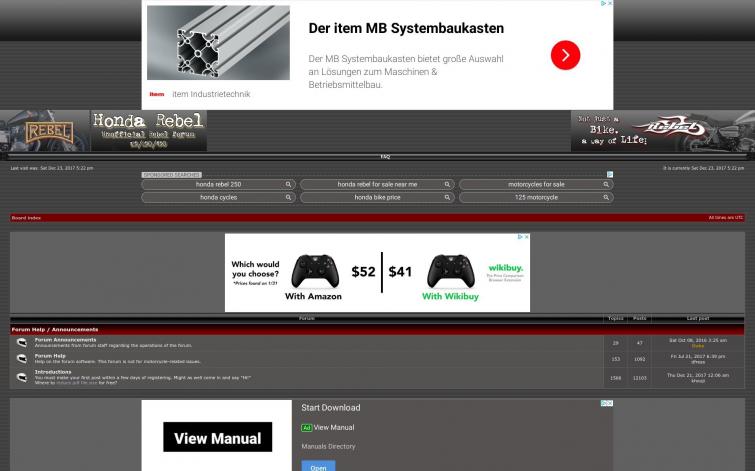755x471 pixels.
Task: Click the Posts count 1092 for Forum Help
Action: (x=639, y=359)
